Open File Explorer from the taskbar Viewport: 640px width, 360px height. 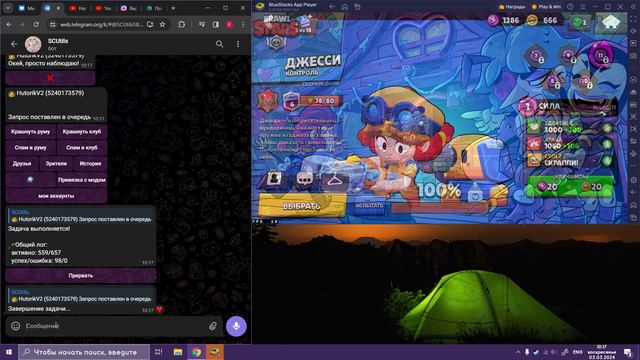coord(178,352)
